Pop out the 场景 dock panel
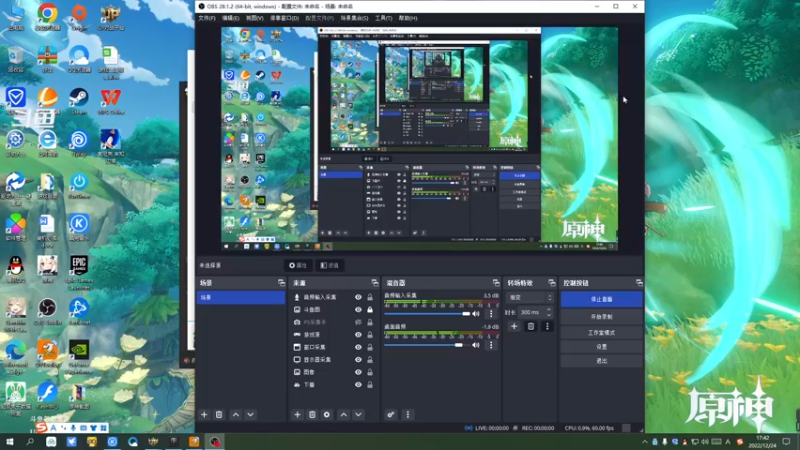 (281, 283)
